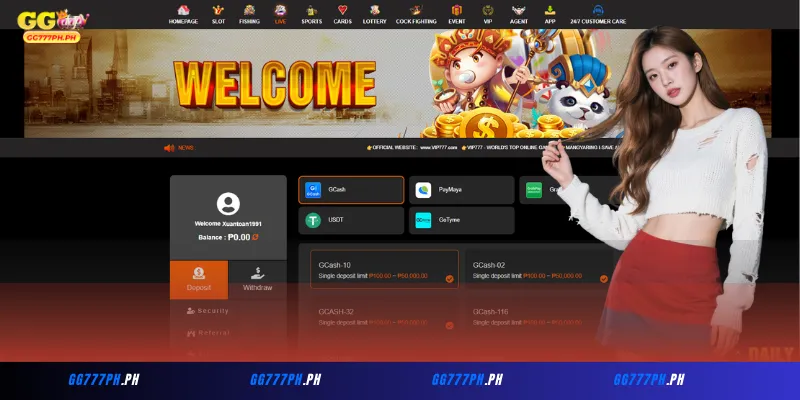Choose PayMaya payment method
Viewport: 800px width, 400px height.
click(x=462, y=190)
